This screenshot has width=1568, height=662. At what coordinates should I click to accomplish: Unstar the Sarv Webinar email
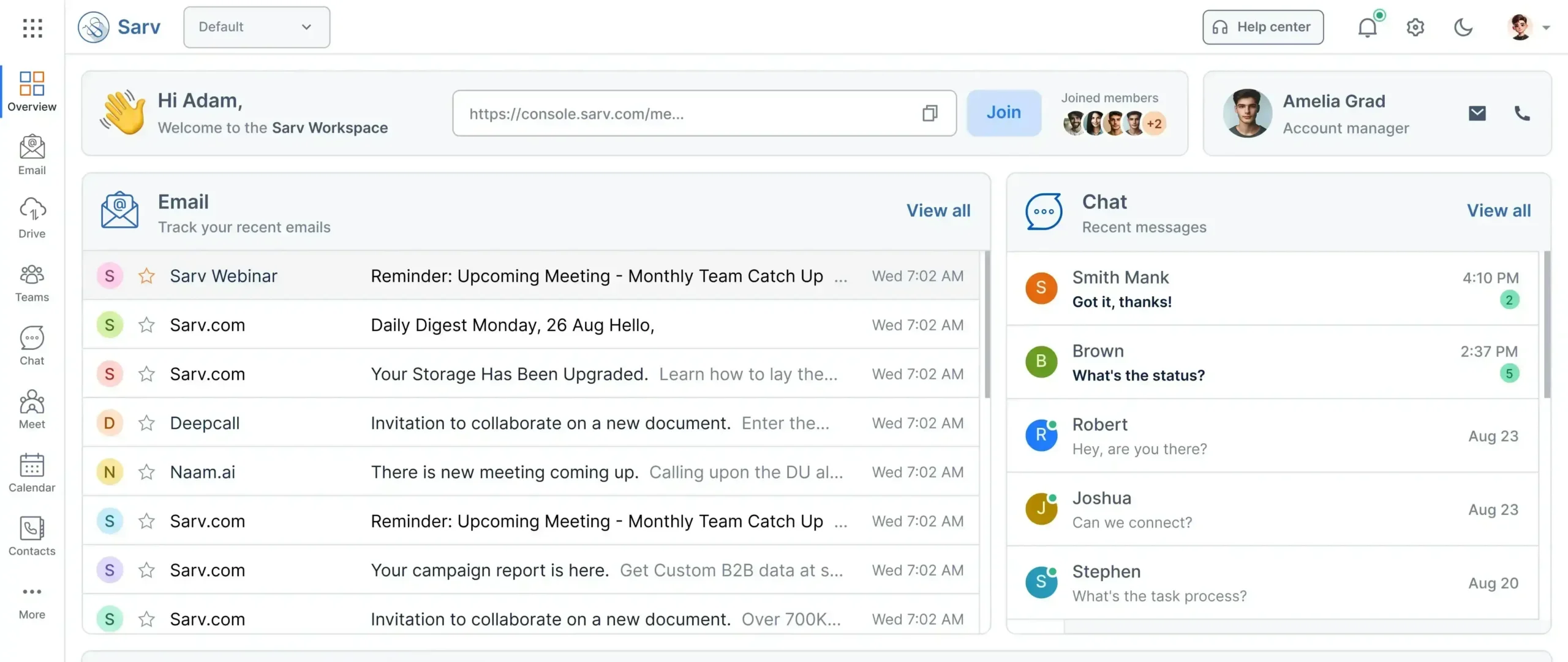(x=146, y=276)
